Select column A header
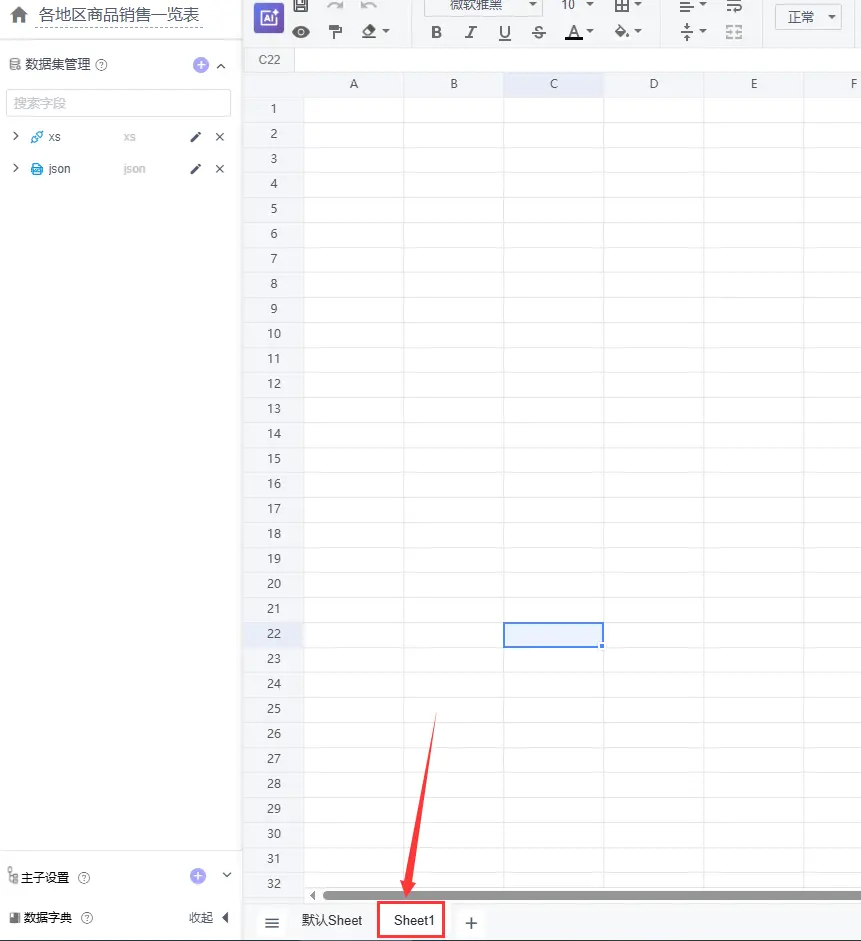This screenshot has width=861, height=941. [354, 84]
